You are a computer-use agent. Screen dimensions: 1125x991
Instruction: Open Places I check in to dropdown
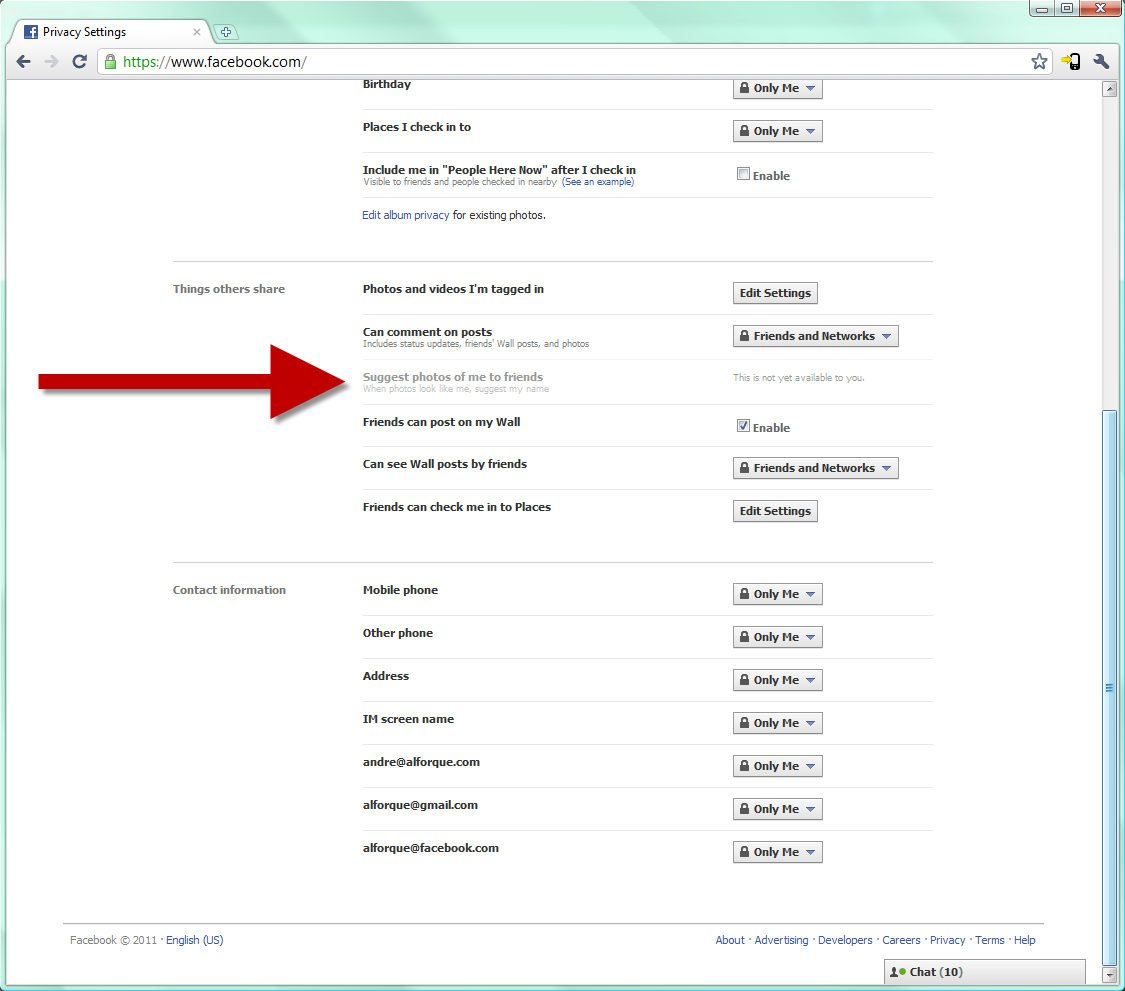click(x=777, y=131)
